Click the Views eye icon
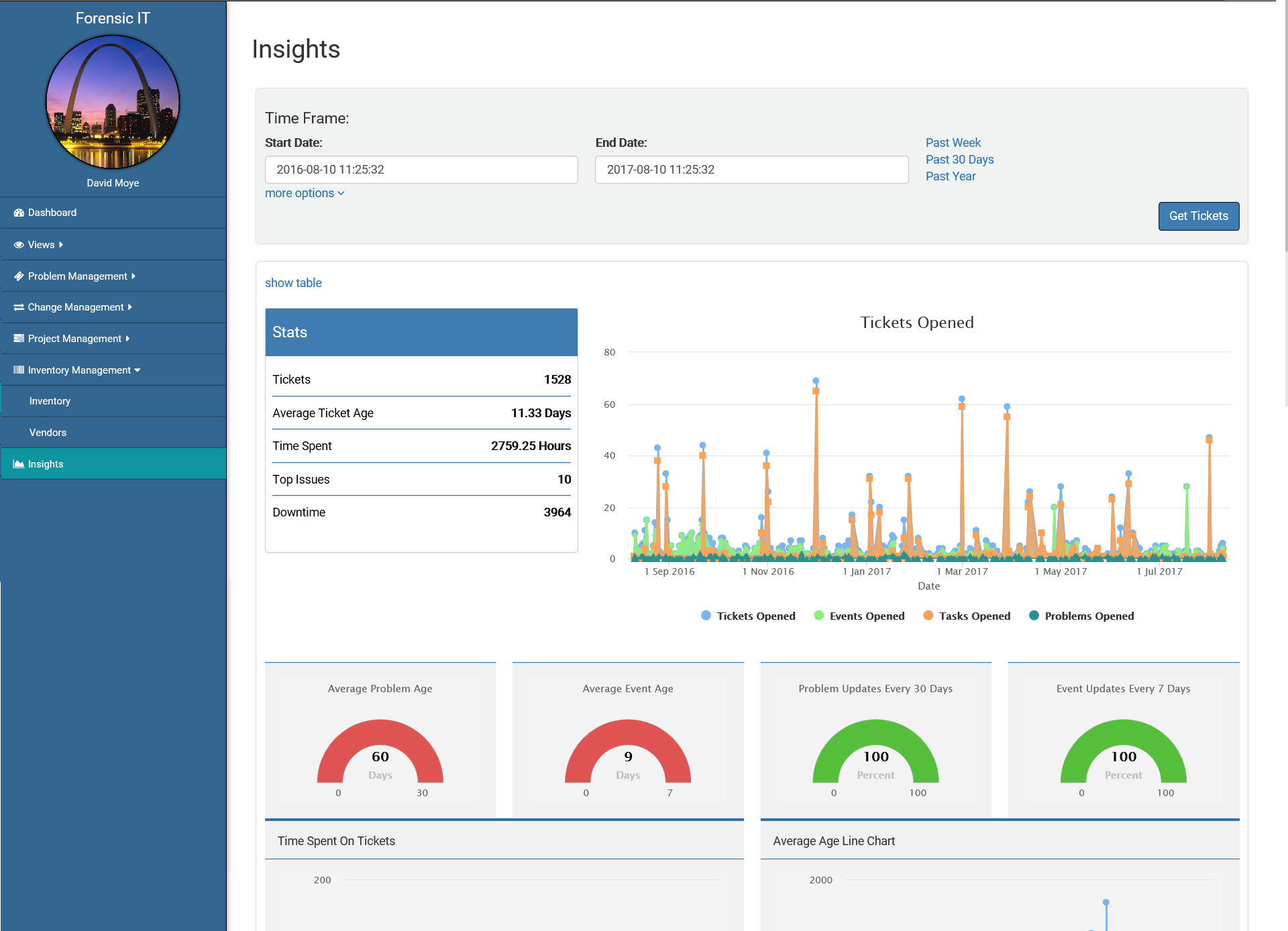 click(x=19, y=245)
